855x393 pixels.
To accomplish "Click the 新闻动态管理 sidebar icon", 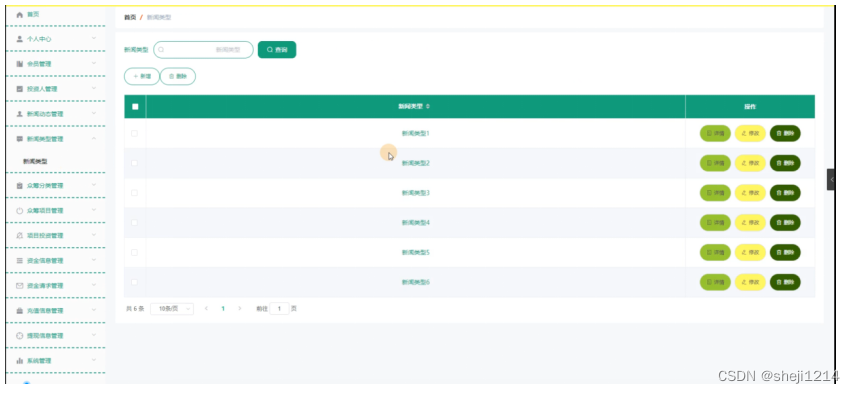I will coord(20,114).
